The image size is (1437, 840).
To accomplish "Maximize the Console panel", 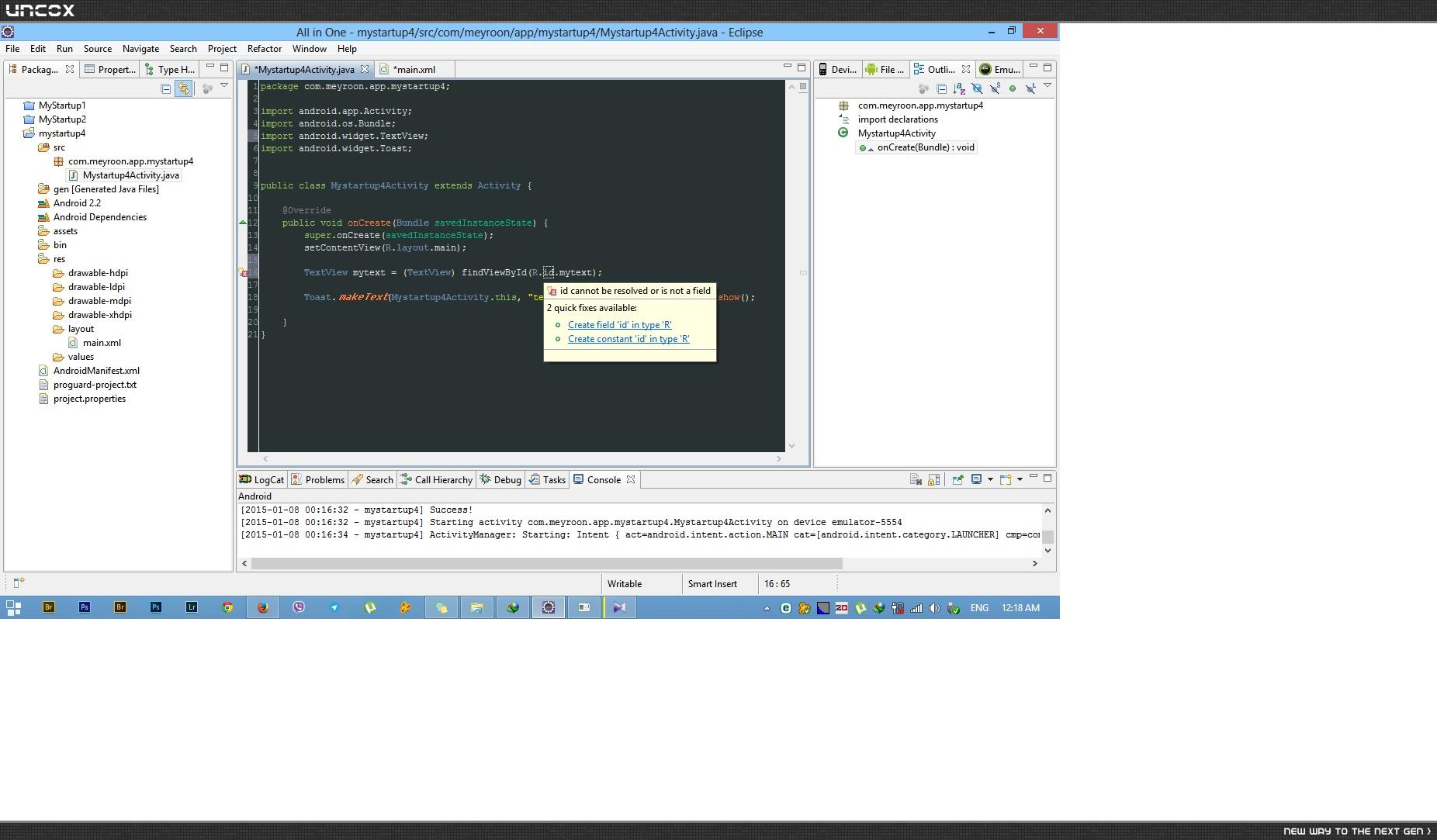I will [x=1047, y=478].
